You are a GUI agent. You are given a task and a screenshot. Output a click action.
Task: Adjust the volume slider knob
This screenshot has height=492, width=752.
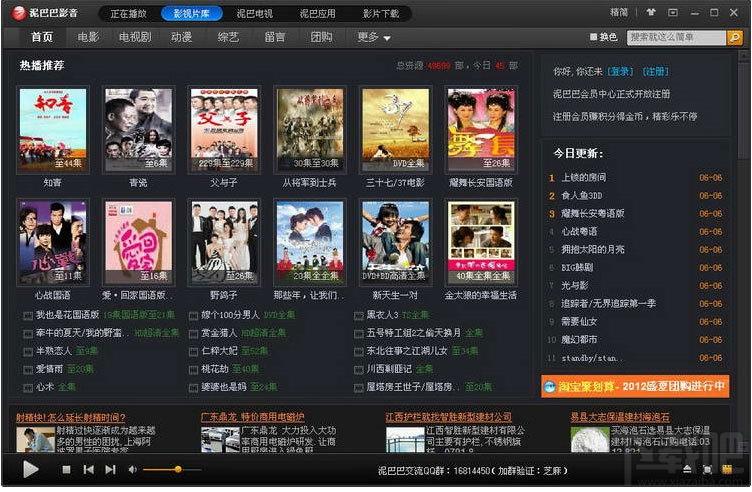[x=178, y=469]
